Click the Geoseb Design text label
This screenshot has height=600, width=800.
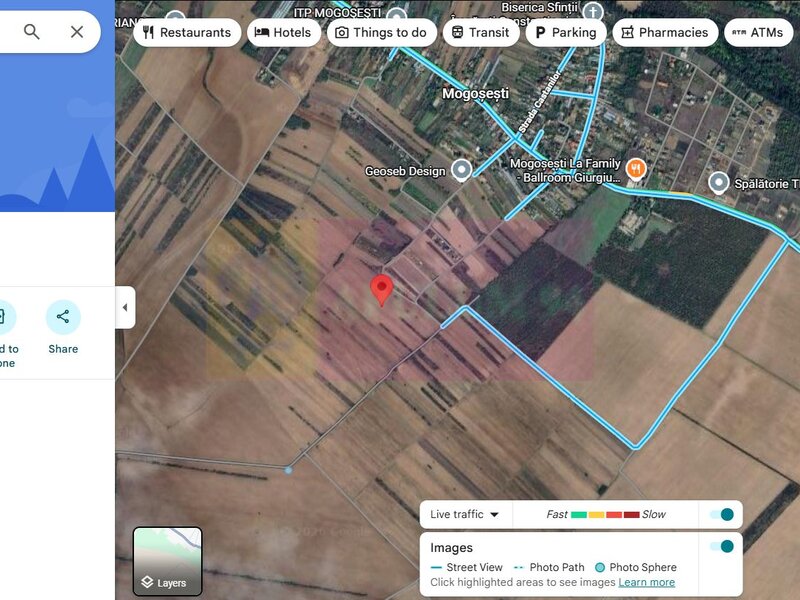405,171
